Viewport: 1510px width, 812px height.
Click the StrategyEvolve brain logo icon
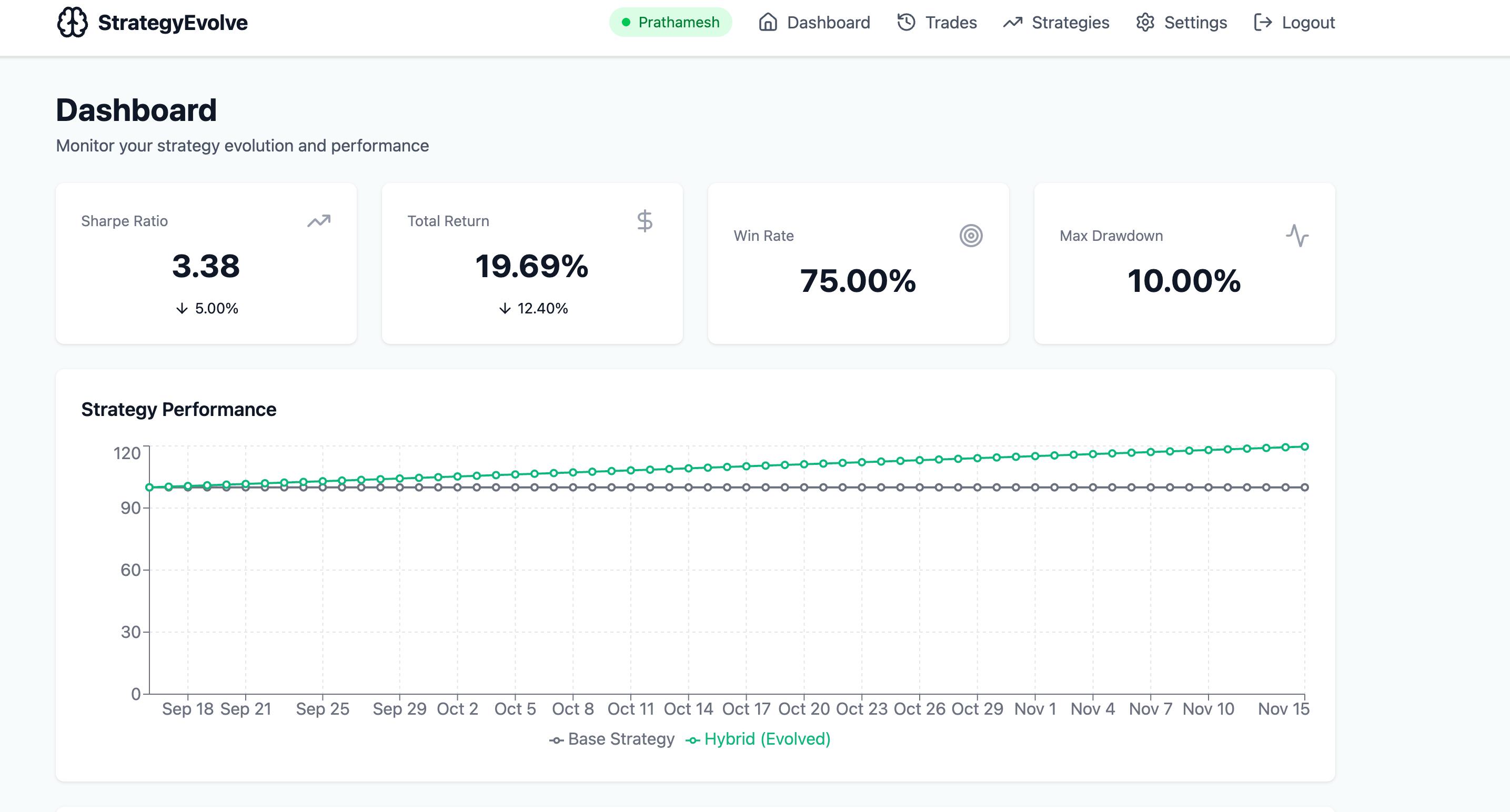[x=72, y=22]
